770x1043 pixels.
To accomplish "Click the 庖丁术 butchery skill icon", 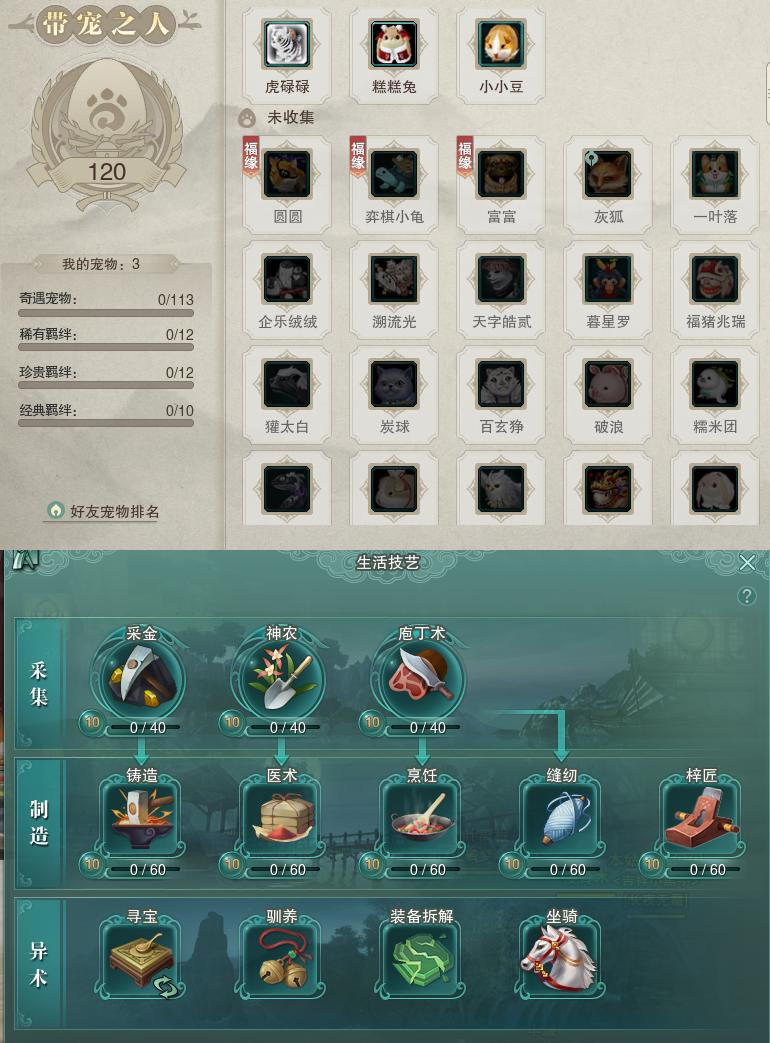I will [422, 677].
